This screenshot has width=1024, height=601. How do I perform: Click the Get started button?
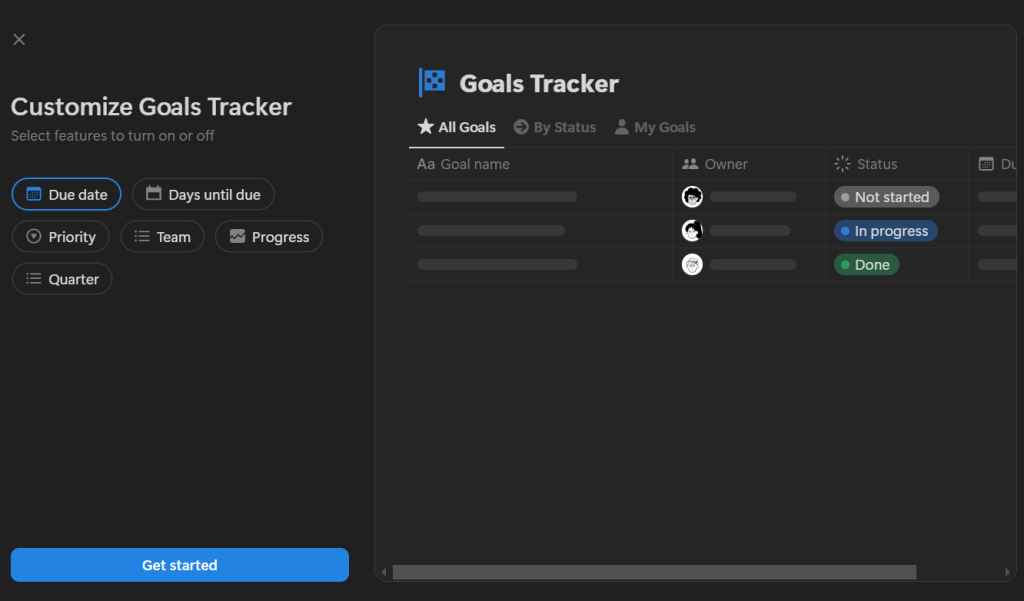180,565
